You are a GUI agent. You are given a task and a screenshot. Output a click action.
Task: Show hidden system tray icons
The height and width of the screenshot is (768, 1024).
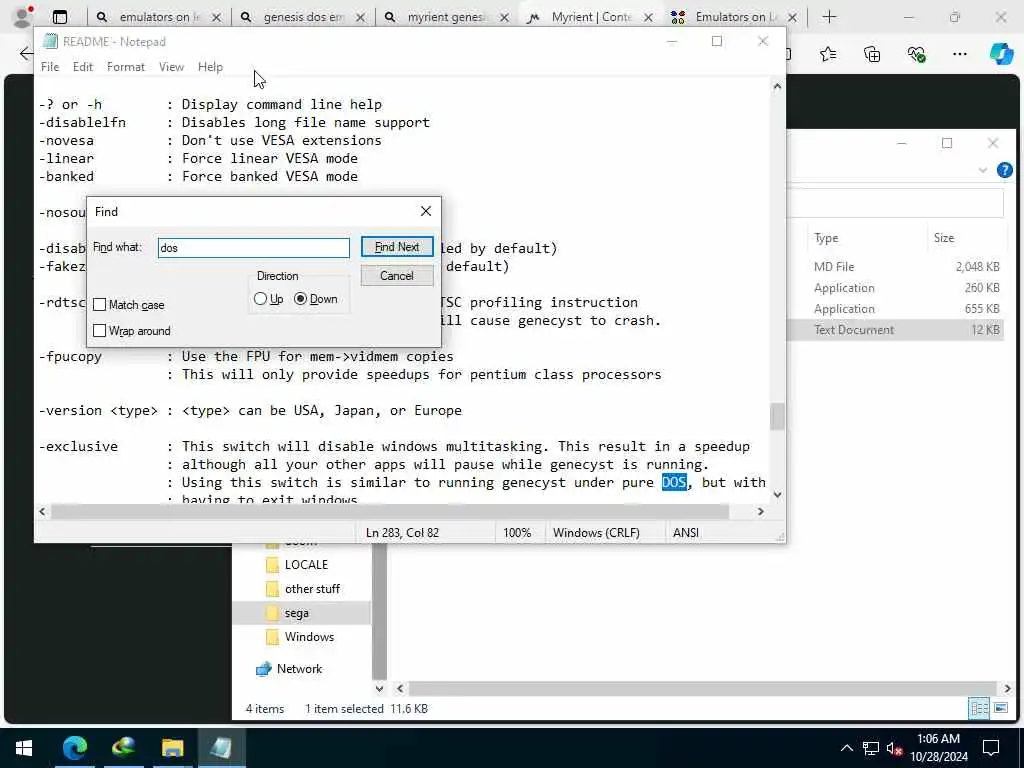pyautogui.click(x=846, y=748)
